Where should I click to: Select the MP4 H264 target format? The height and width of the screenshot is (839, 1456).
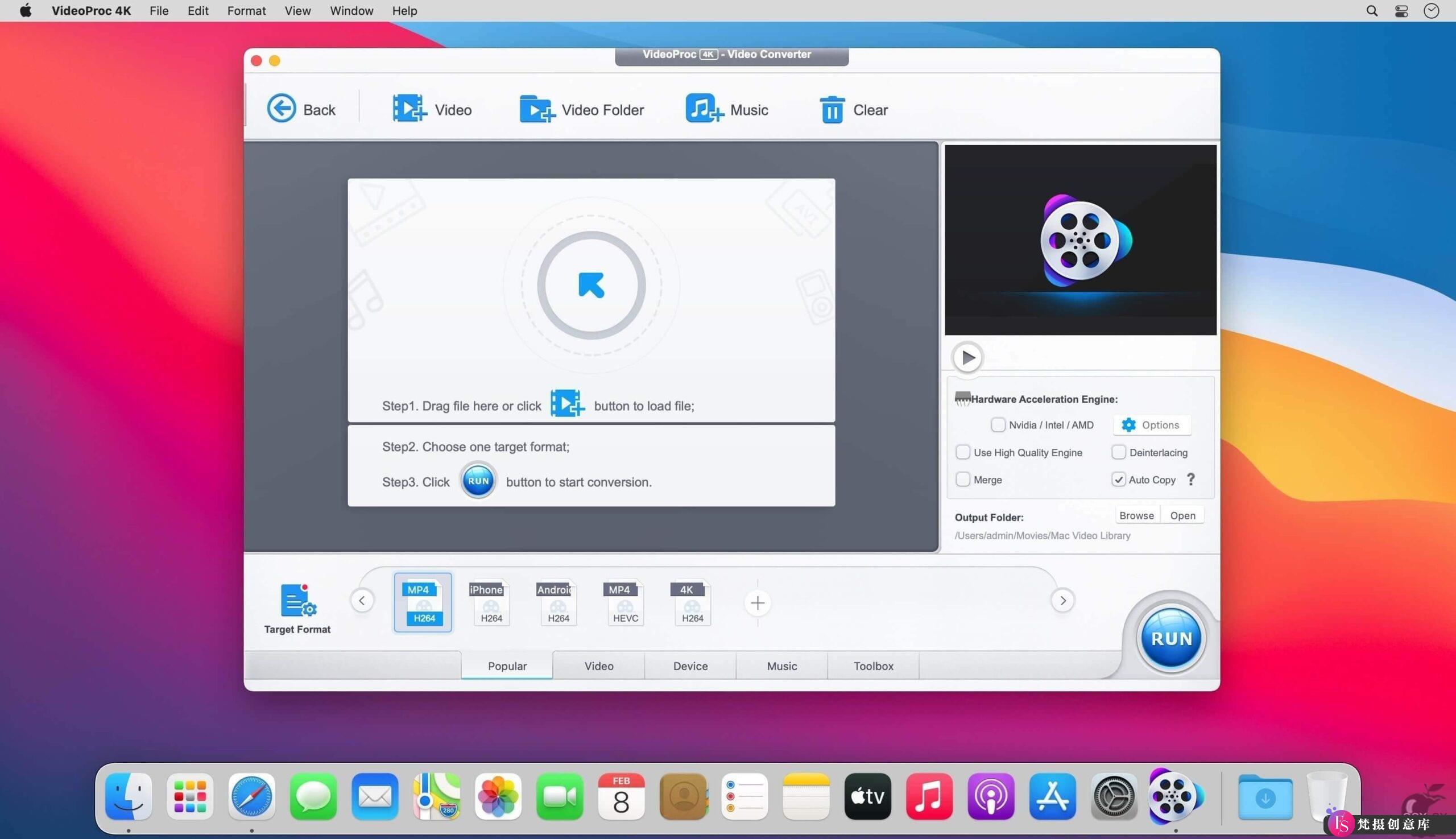coord(423,602)
